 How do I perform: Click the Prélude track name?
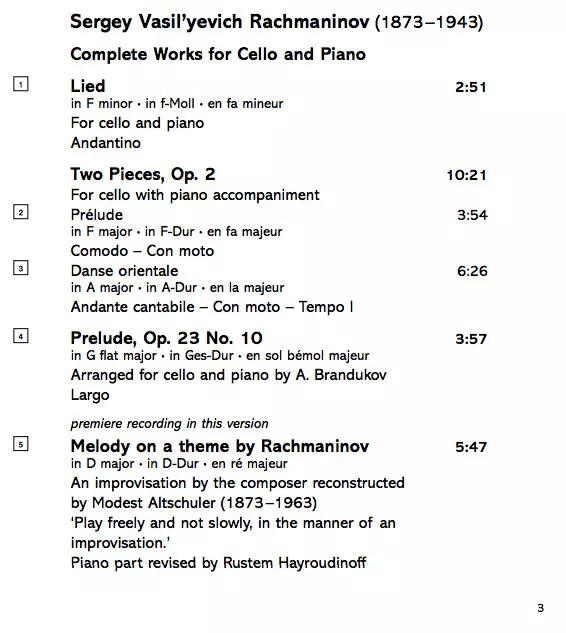tap(96, 214)
